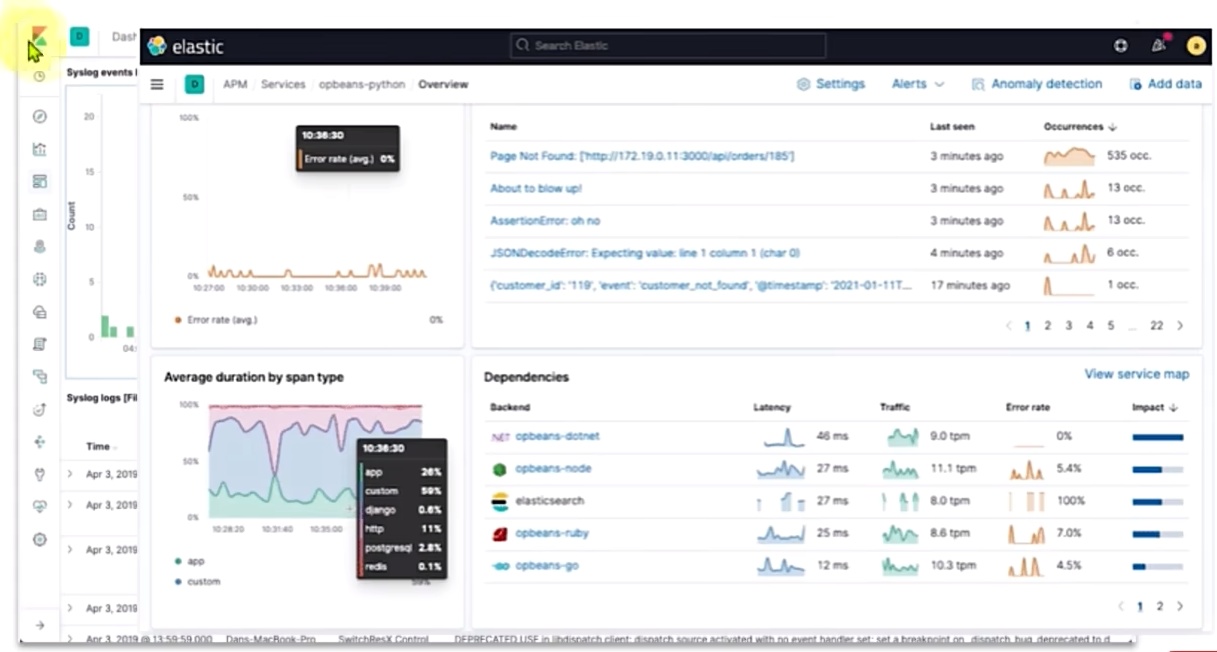Go to Services breadcrumb

pos(283,85)
